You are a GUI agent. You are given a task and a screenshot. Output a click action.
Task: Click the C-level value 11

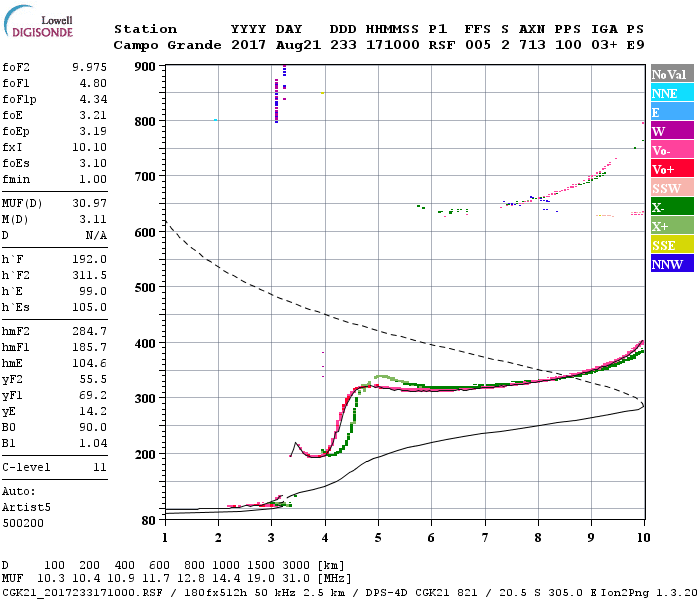(100, 467)
